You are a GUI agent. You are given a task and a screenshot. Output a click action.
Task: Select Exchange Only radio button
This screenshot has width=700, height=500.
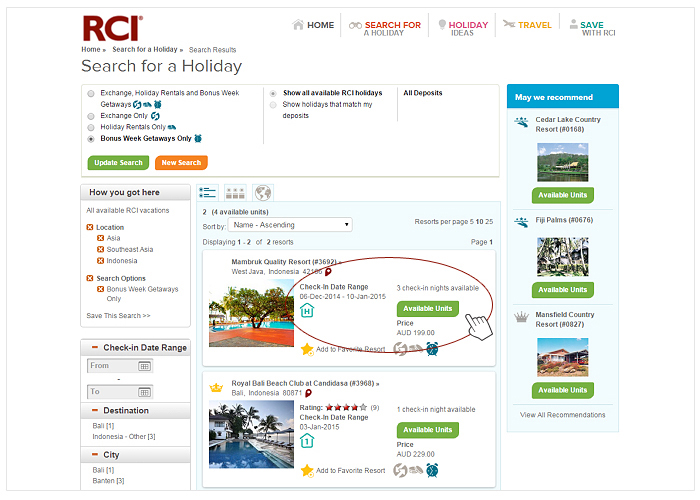coord(91,117)
